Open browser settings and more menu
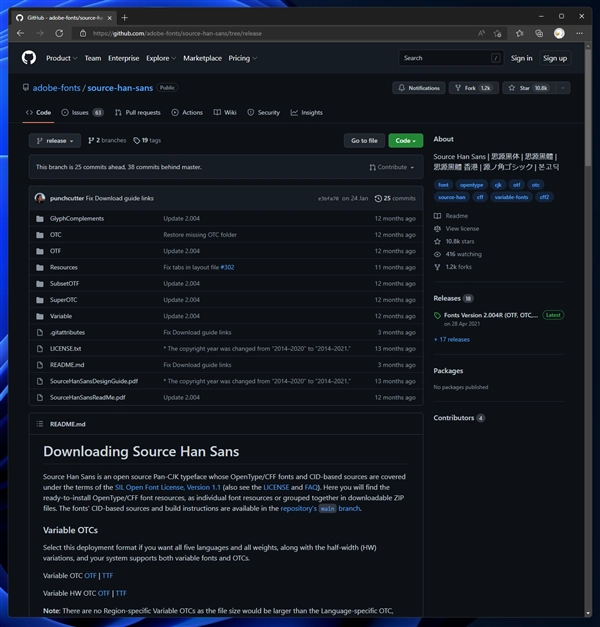Screen dimensions: 600x627 pyautogui.click(x=579, y=33)
